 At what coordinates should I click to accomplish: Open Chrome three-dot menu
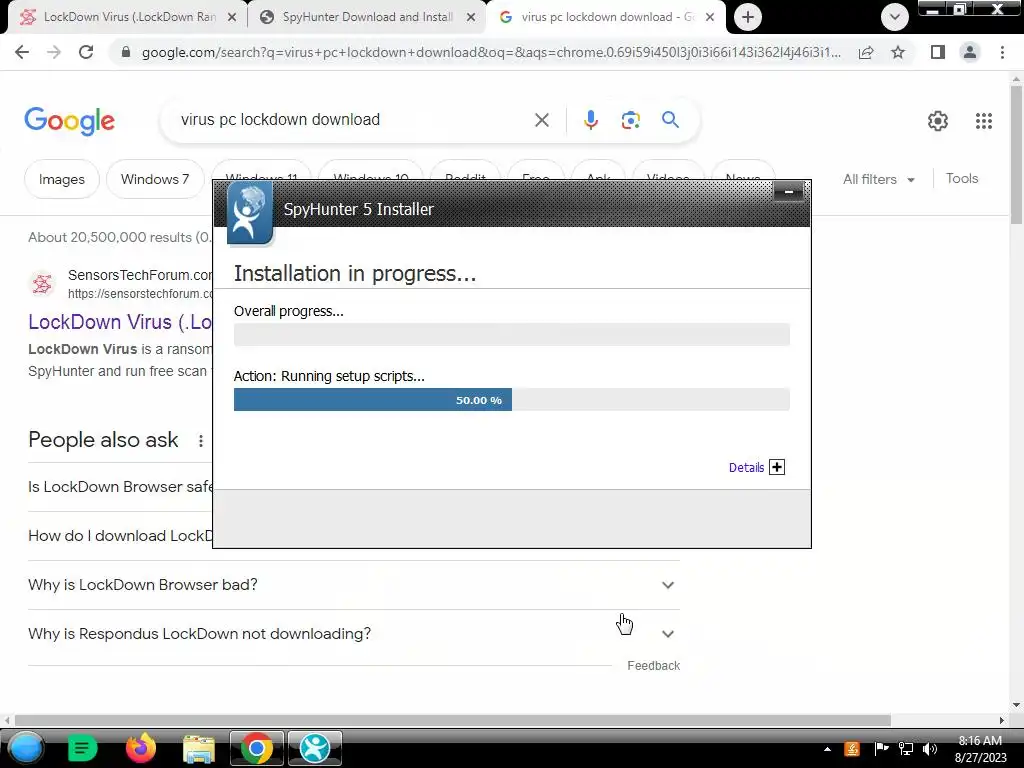click(1002, 52)
